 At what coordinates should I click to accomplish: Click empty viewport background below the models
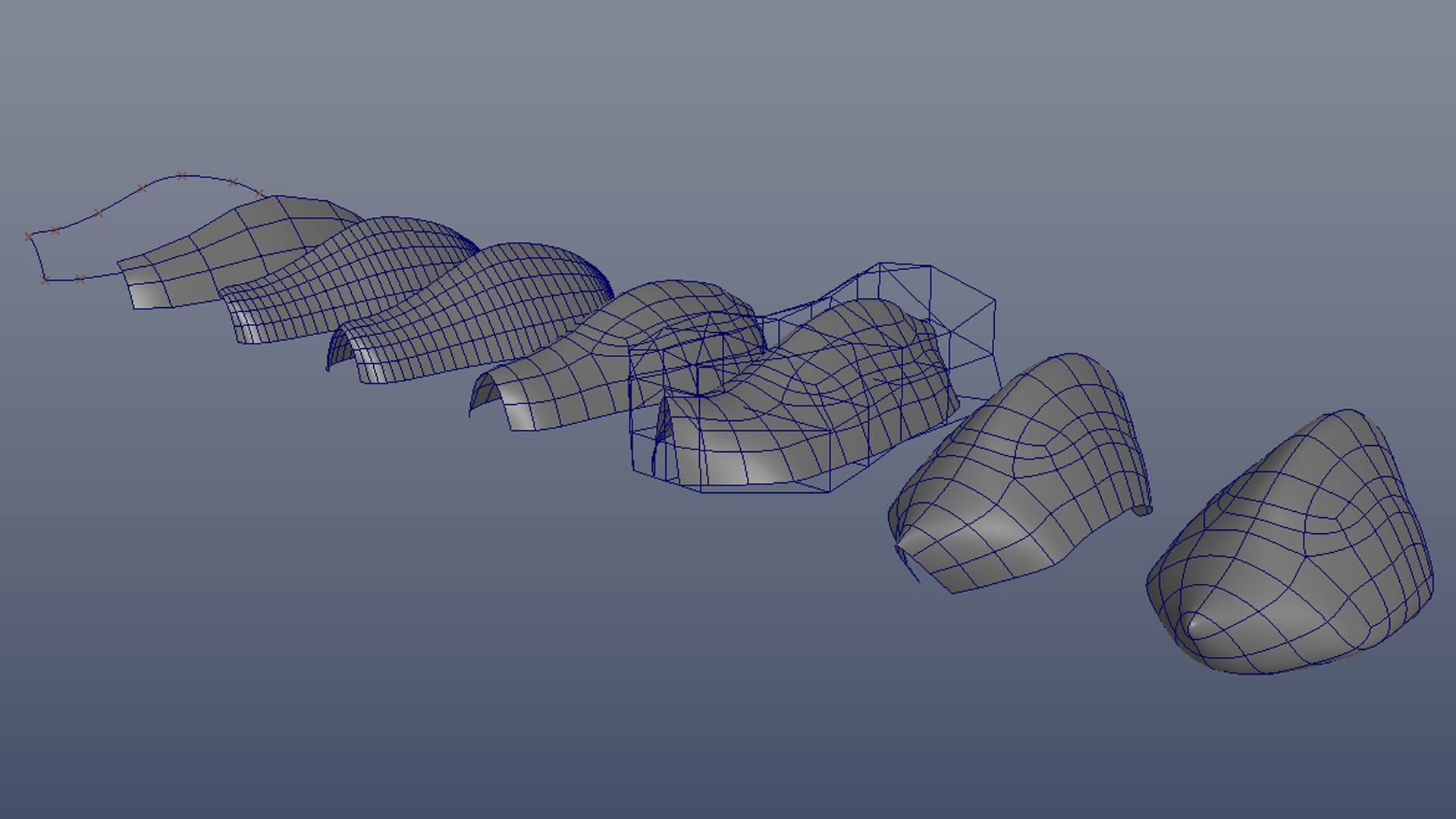[531, 682]
